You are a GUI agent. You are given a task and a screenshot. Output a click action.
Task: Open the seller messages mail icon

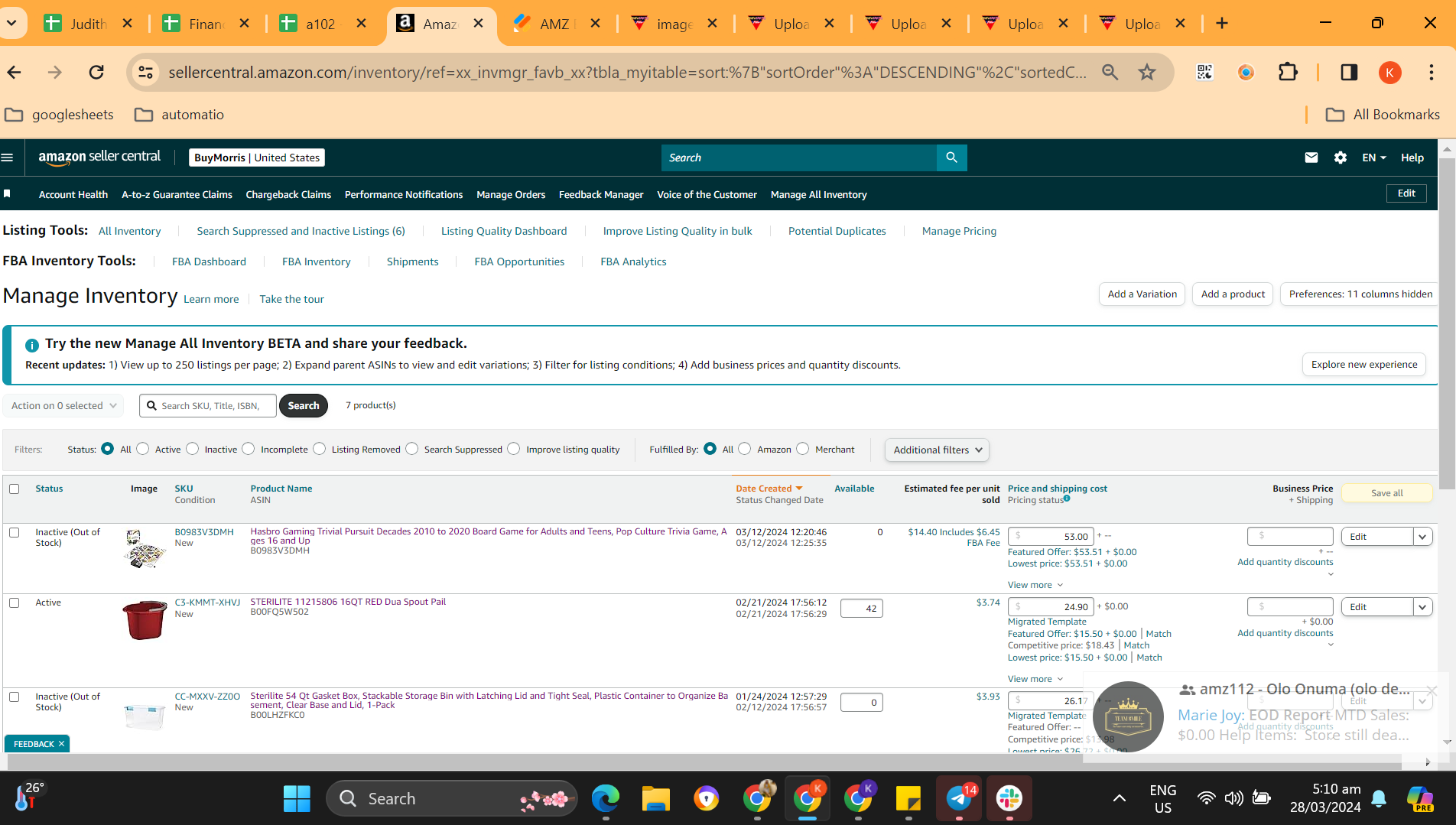pyautogui.click(x=1311, y=158)
